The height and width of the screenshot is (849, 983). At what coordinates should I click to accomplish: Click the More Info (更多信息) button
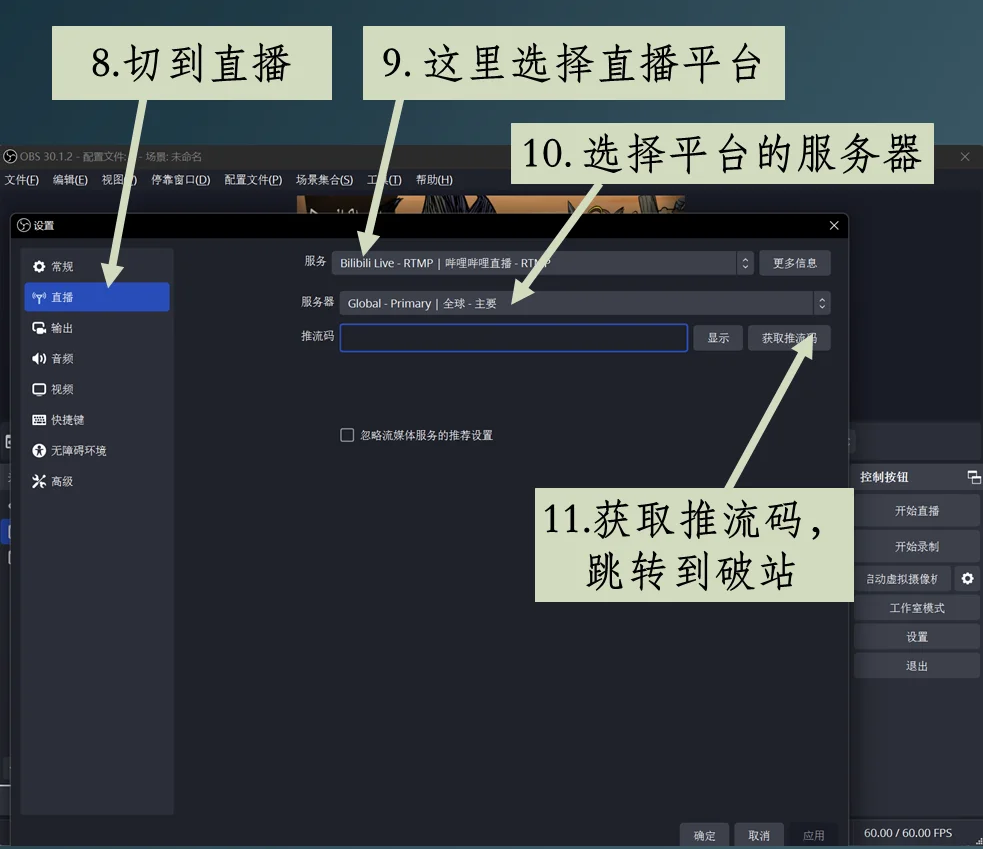(x=794, y=263)
